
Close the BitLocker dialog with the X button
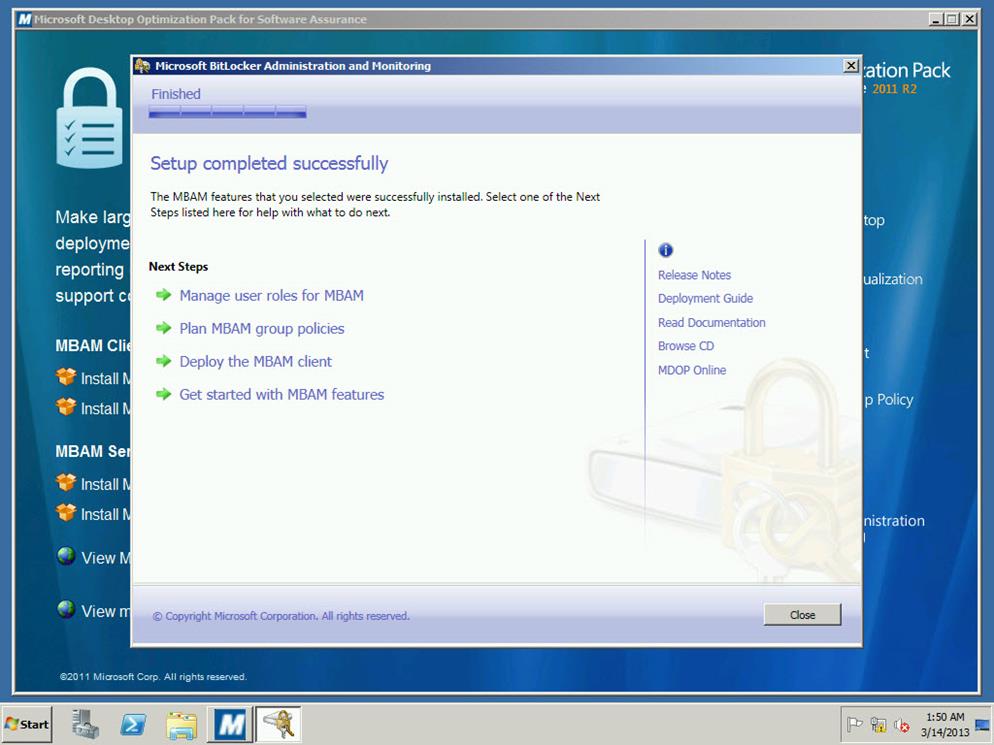[x=851, y=65]
